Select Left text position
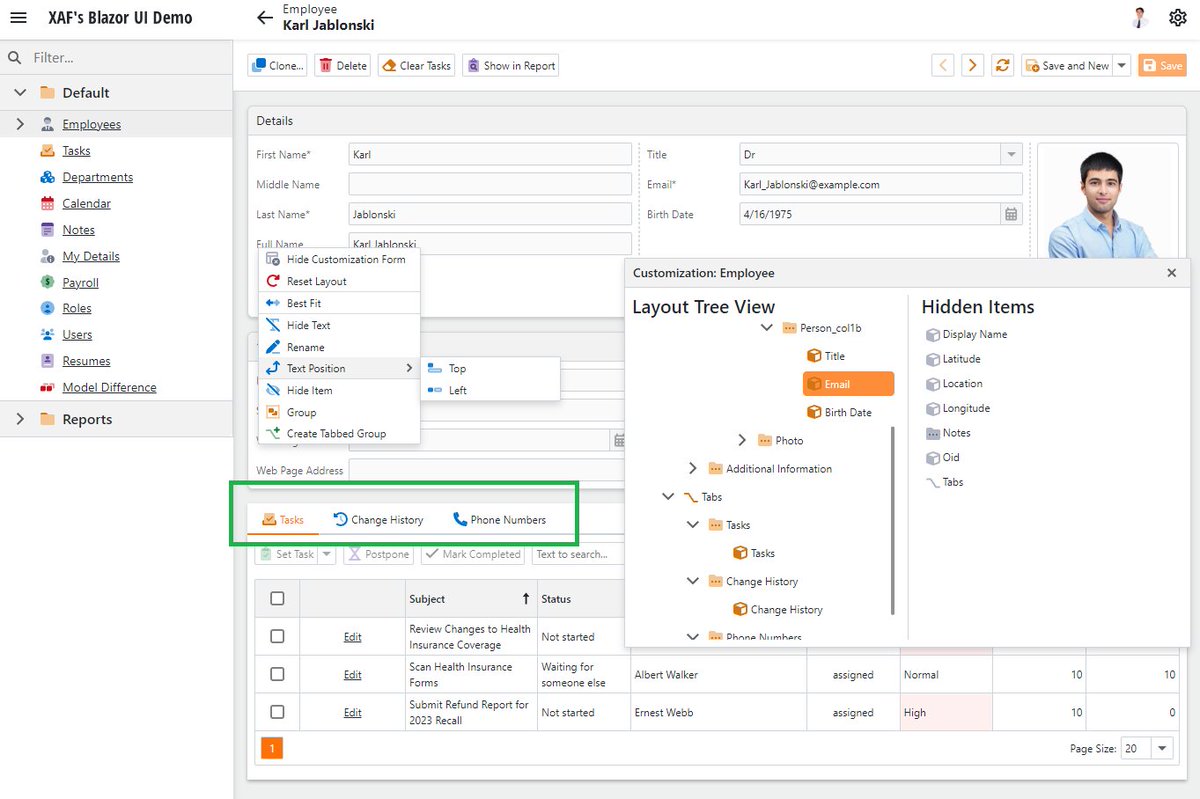1200x799 pixels. 490,391
